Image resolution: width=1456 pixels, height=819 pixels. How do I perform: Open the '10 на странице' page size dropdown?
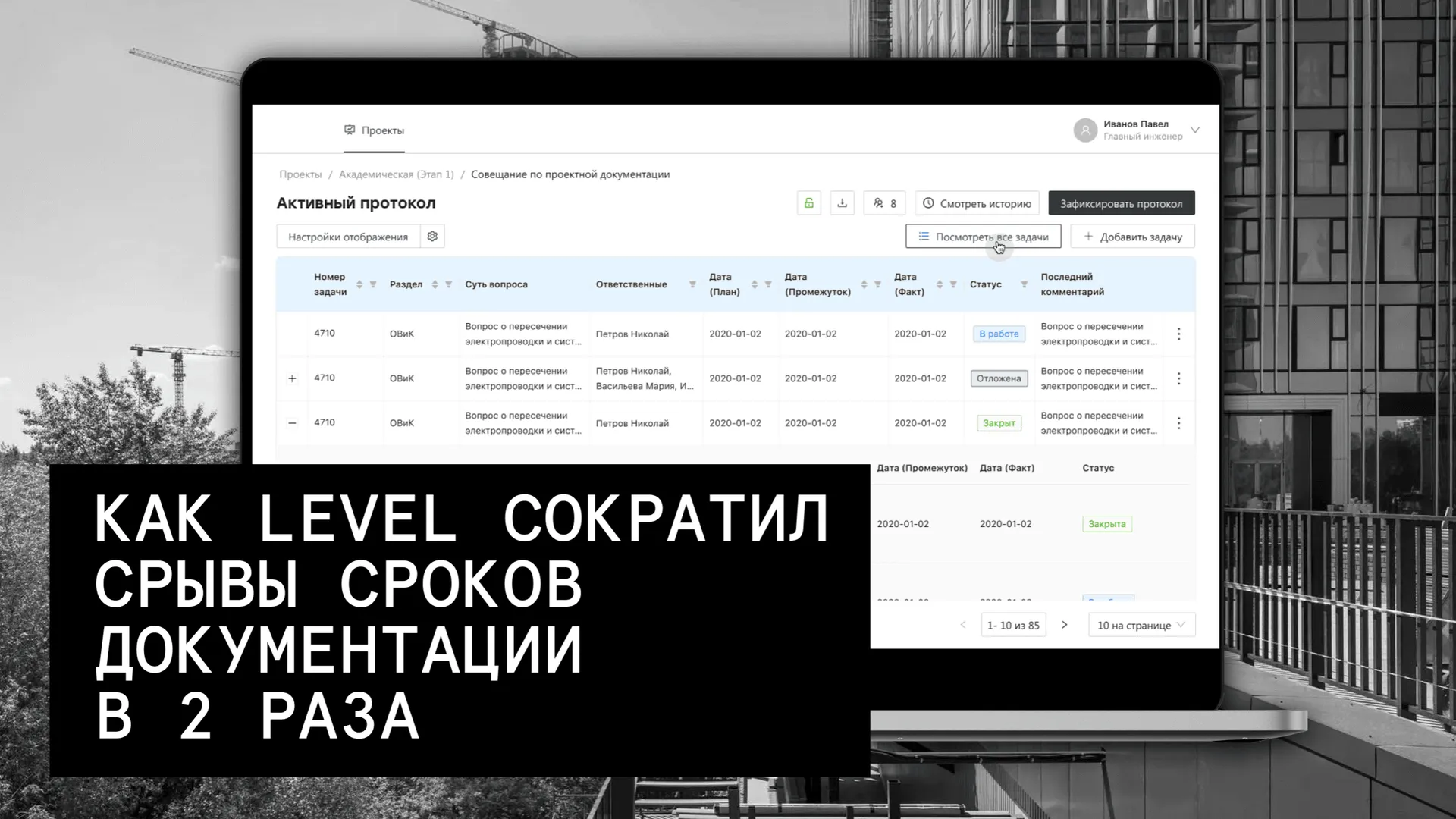(x=1141, y=624)
